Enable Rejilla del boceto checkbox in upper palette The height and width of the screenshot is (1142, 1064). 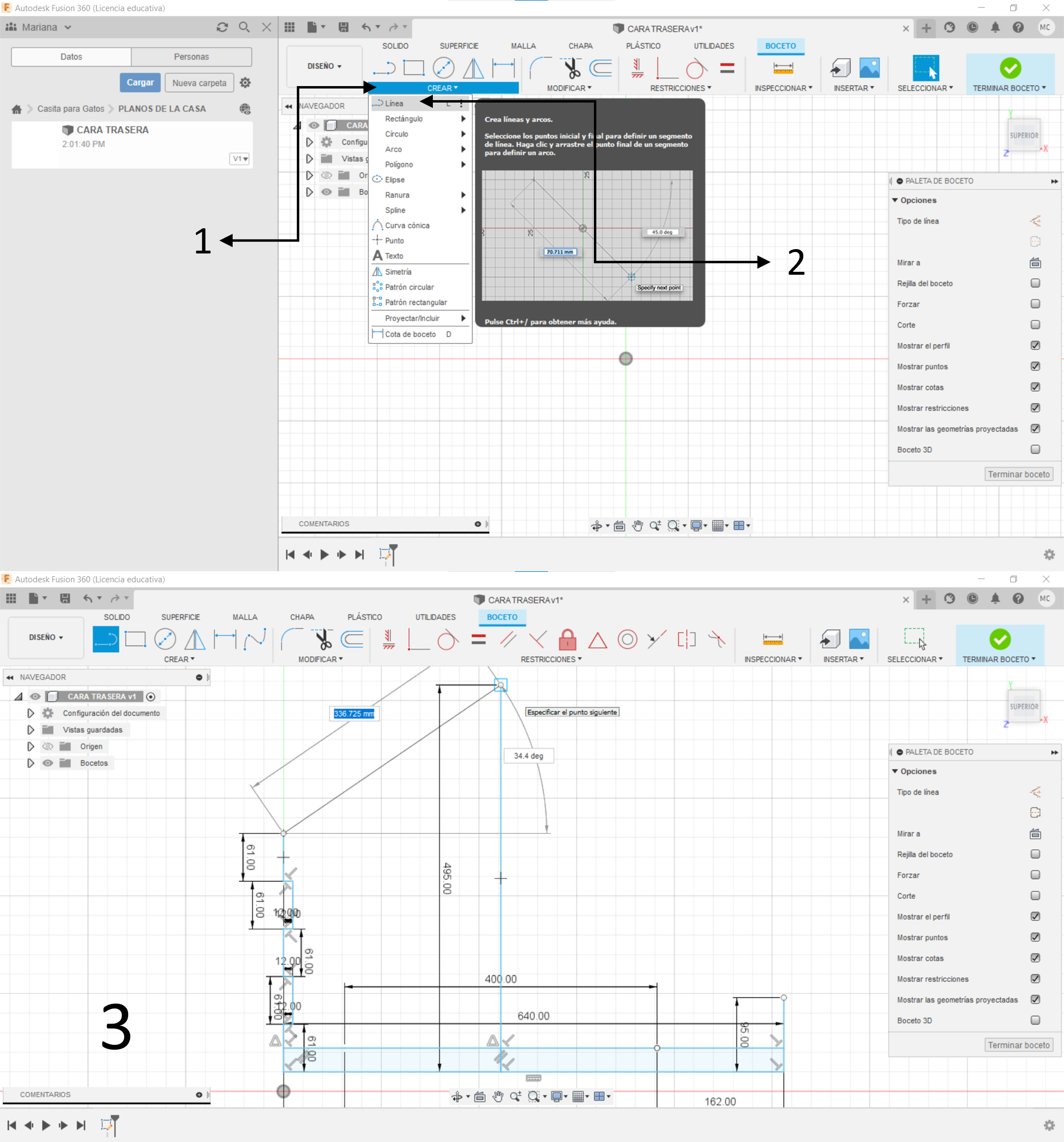coord(1034,283)
